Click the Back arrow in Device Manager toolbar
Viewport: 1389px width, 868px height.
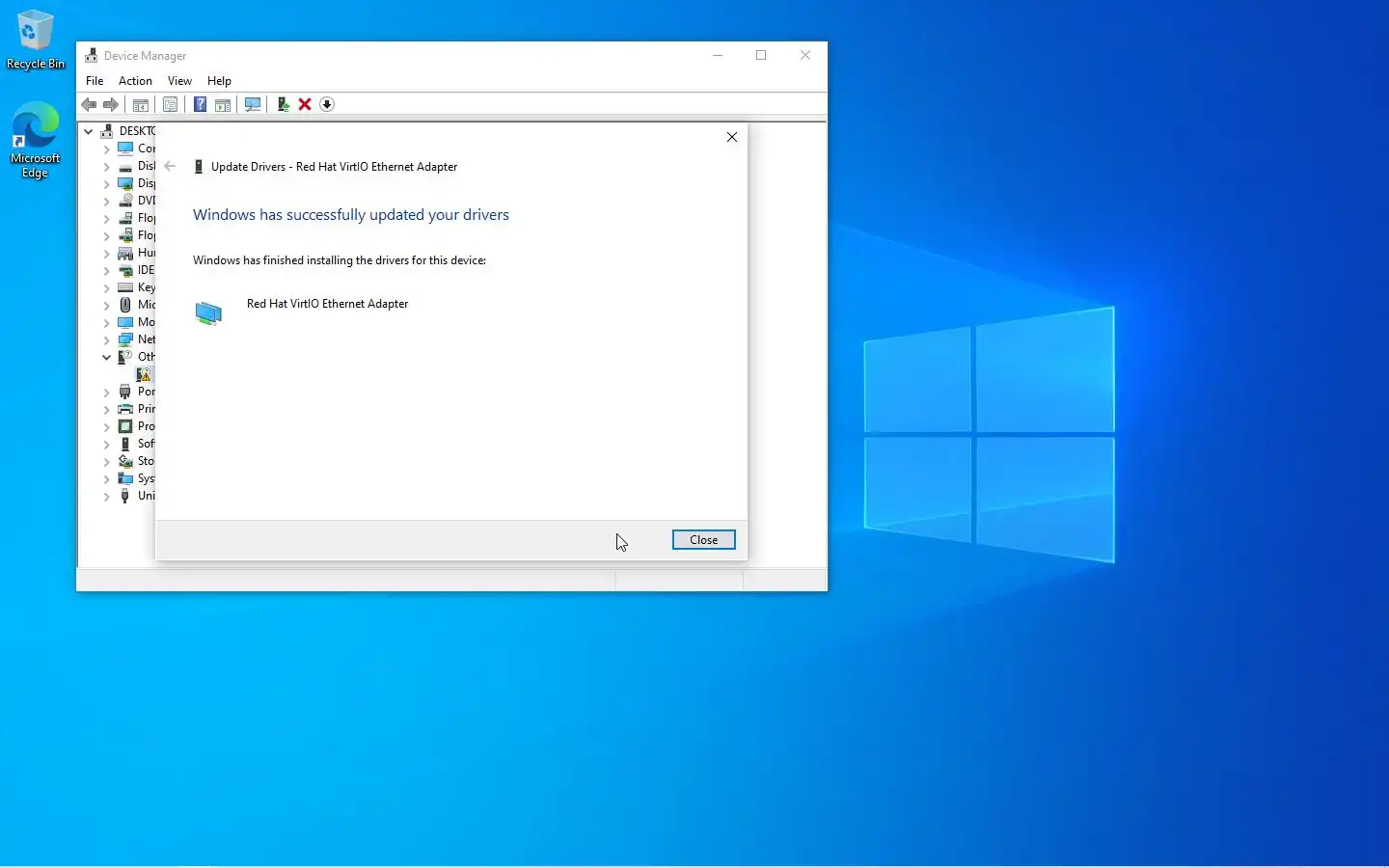[x=89, y=104]
